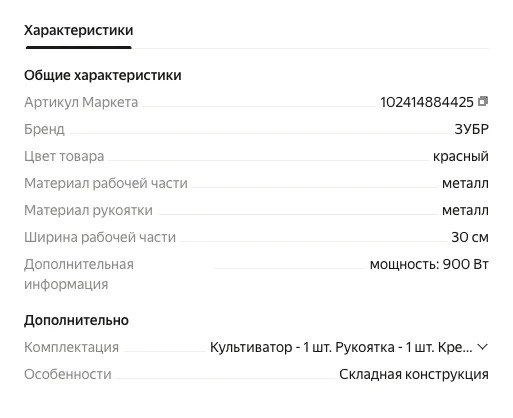
Task: Click the Особенности label
Action: pos(68,374)
